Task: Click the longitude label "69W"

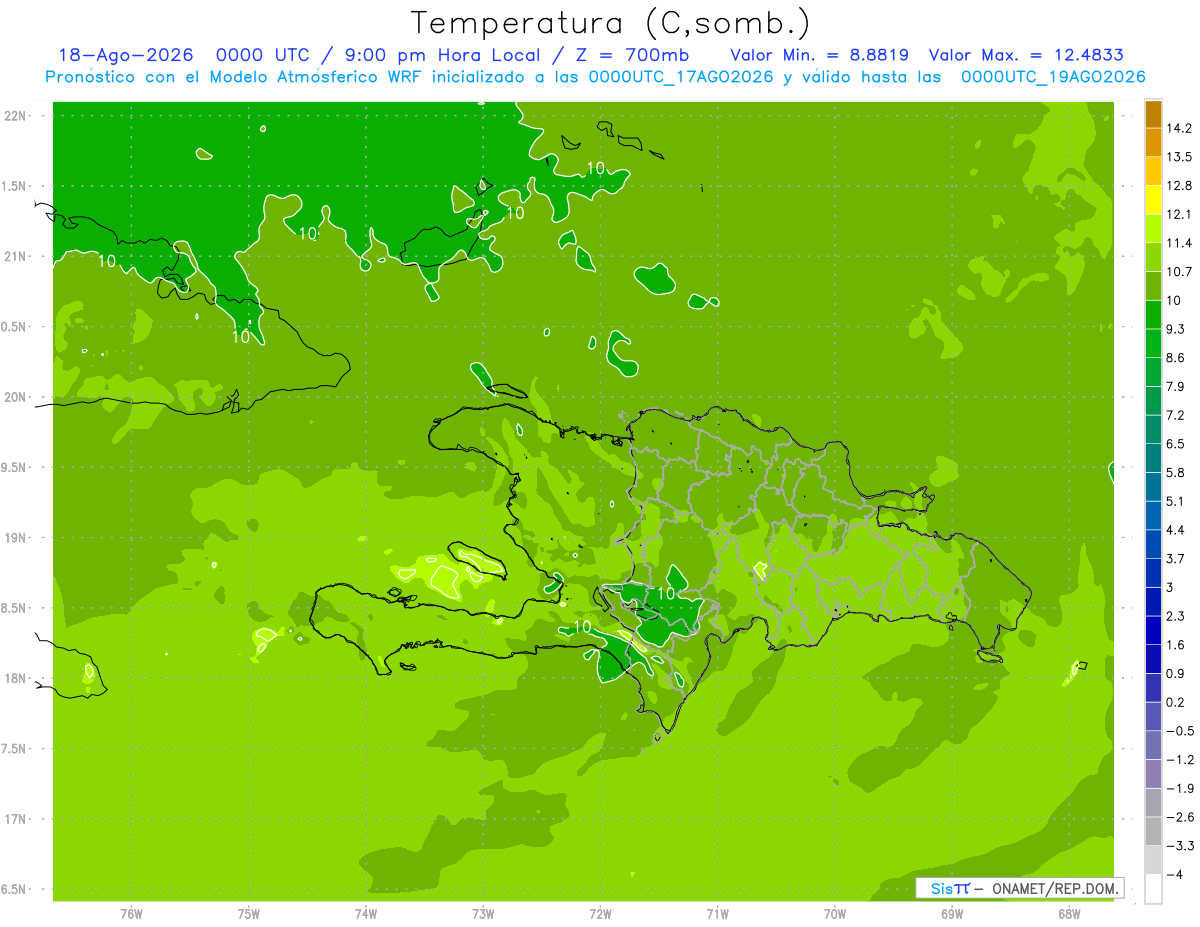Action: click(951, 914)
